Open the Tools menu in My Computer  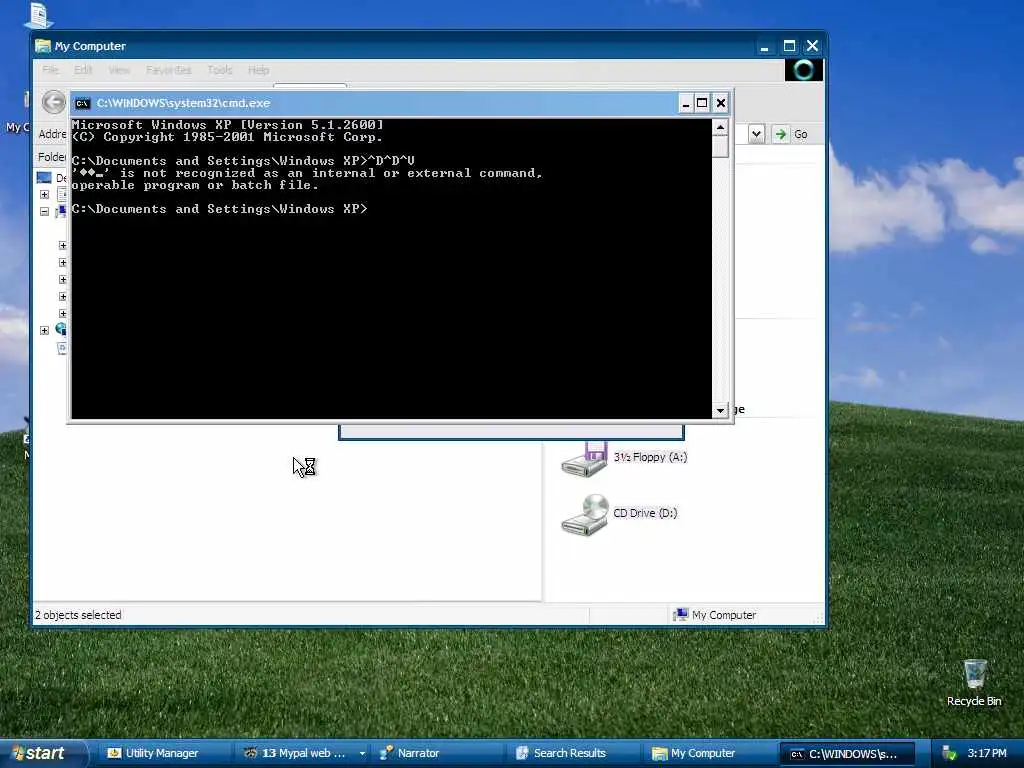click(x=219, y=70)
